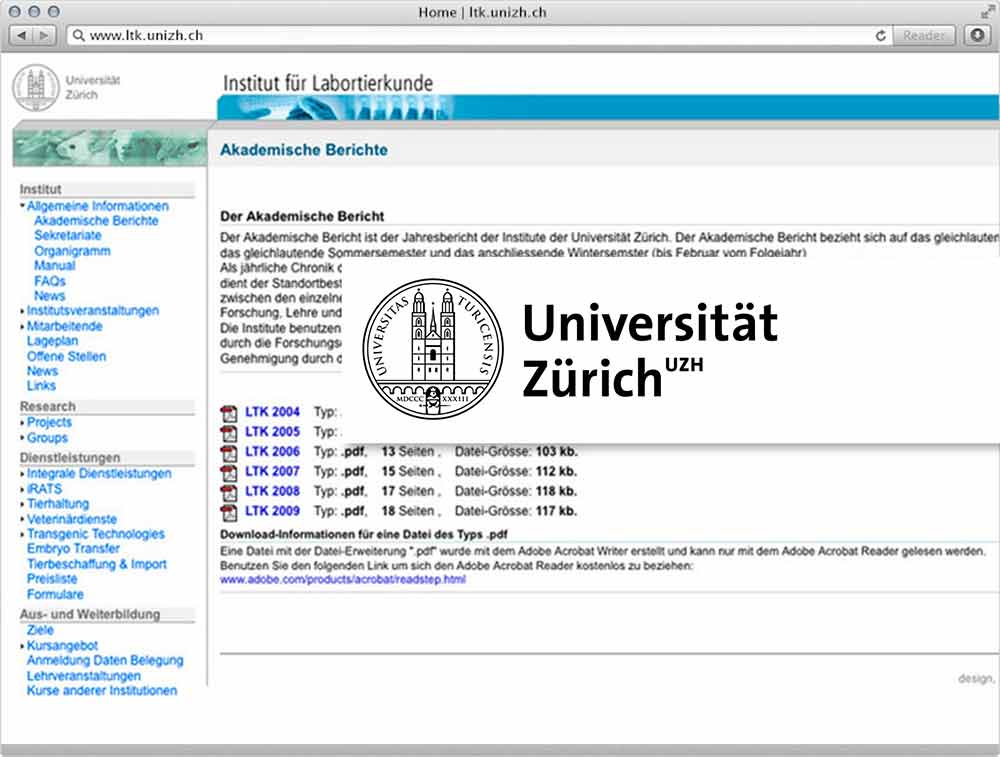Image resolution: width=1000 pixels, height=757 pixels.
Task: Open Sekretariate in the sidebar
Action: click(x=68, y=235)
